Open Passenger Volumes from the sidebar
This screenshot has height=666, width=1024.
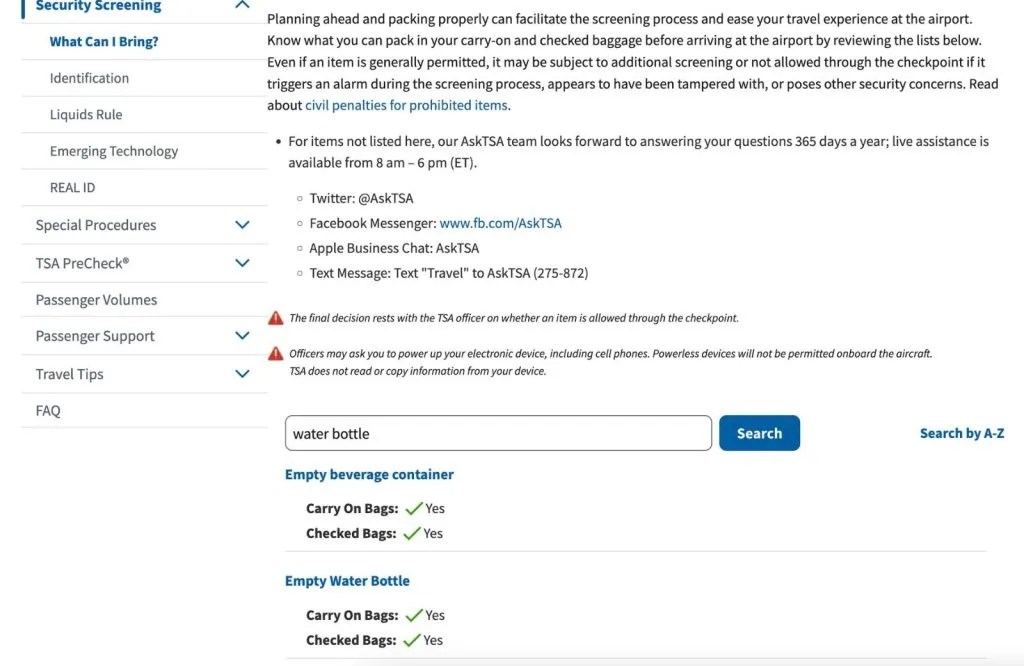[x=96, y=300]
